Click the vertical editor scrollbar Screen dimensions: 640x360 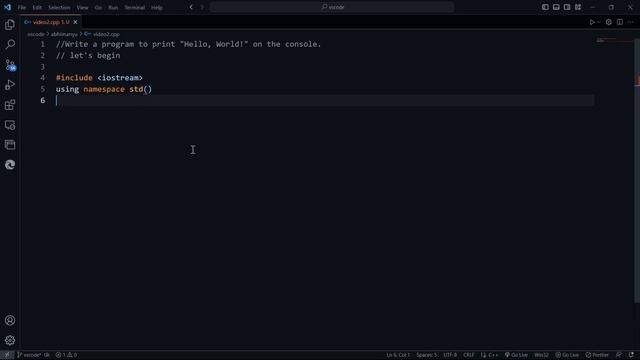(x=637, y=170)
